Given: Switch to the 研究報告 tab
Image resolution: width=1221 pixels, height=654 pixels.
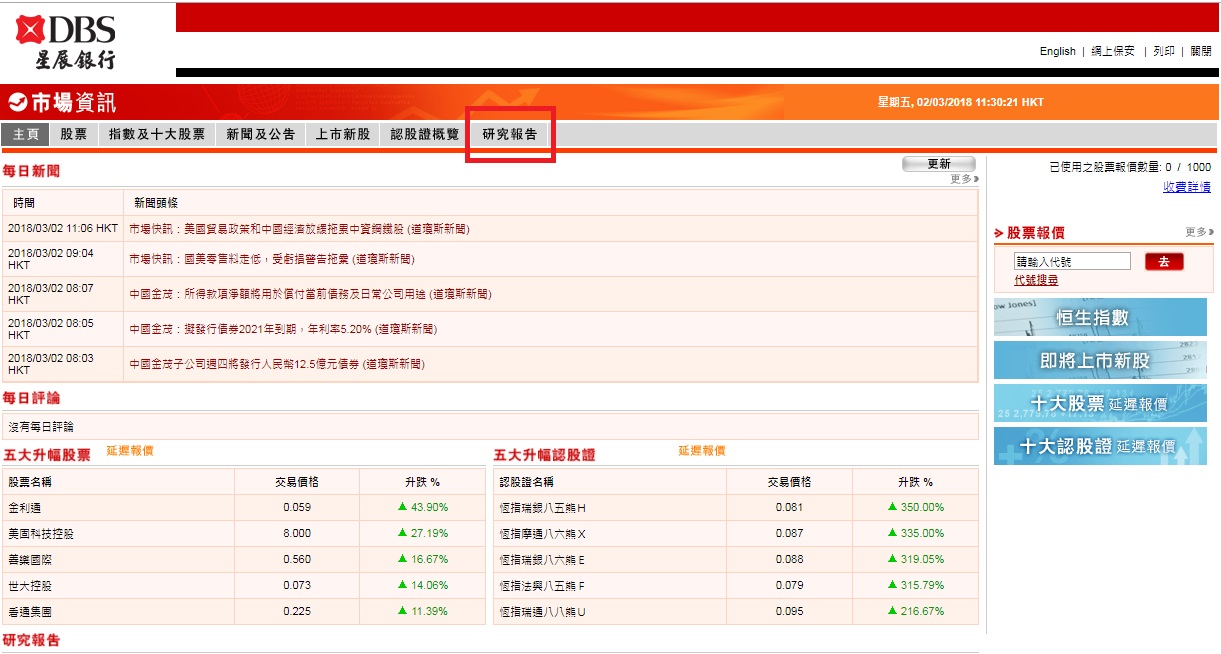Looking at the screenshot, I should pos(510,134).
